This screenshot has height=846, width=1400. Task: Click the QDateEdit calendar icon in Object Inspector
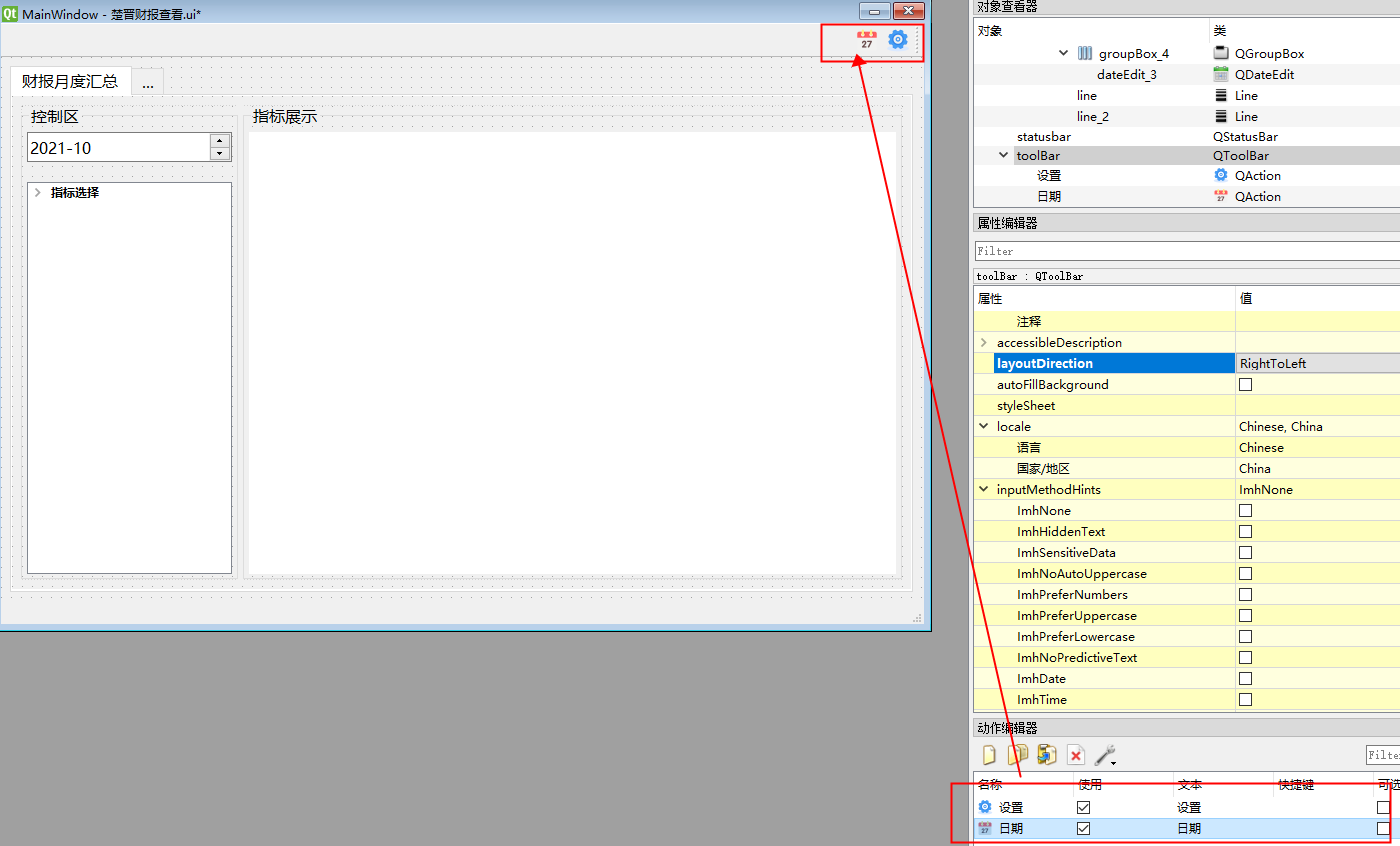1220,74
